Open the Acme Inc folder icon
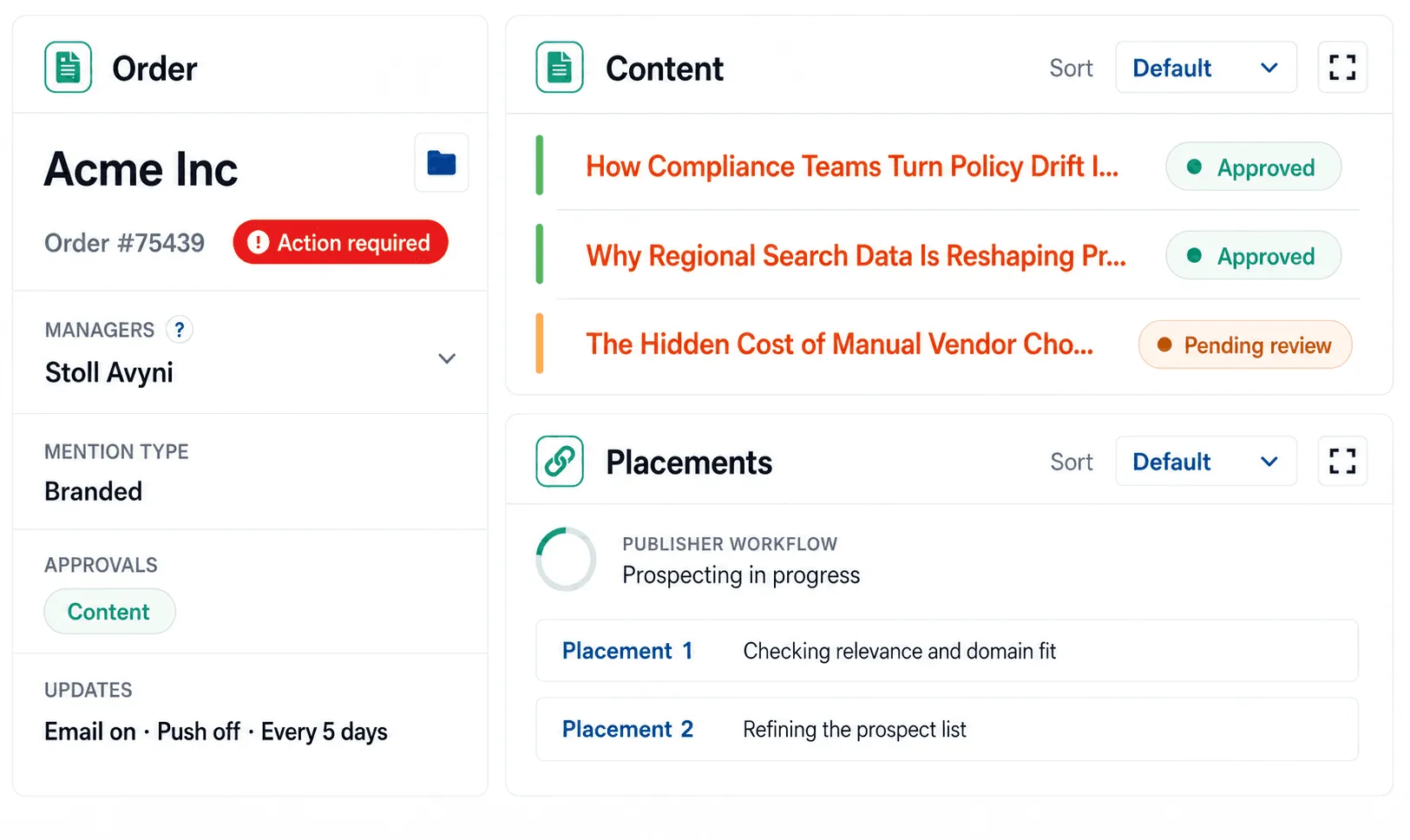 click(x=442, y=162)
